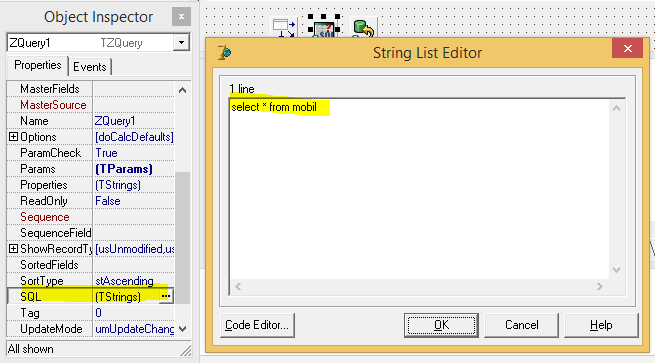
Task: Click the ReadOnly value False
Action: pos(108,201)
